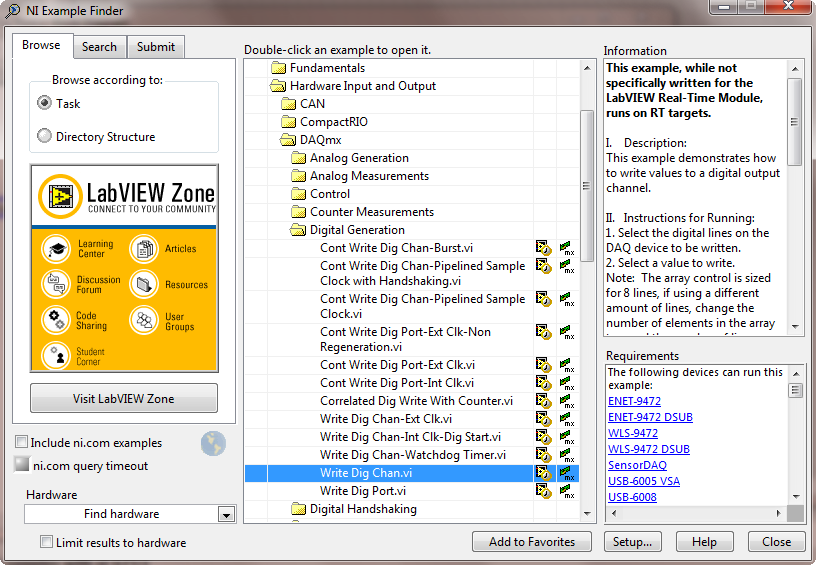Check Limit results to hardware
This screenshot has height=565, width=816.
46,542
